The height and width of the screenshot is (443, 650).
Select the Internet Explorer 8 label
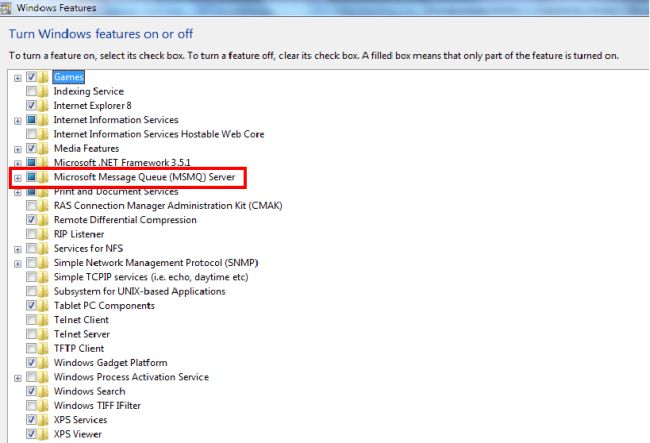pyautogui.click(x=92, y=106)
